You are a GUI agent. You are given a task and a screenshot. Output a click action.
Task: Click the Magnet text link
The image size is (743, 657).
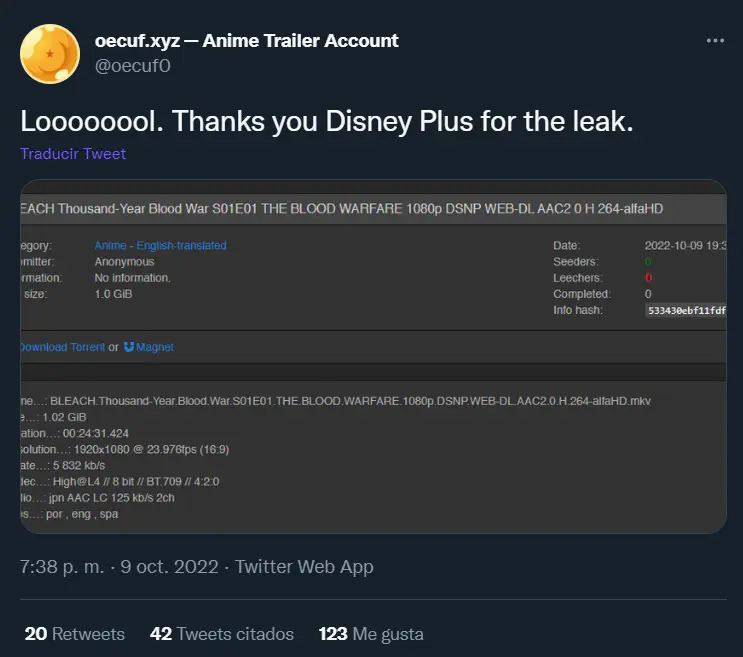tap(154, 347)
